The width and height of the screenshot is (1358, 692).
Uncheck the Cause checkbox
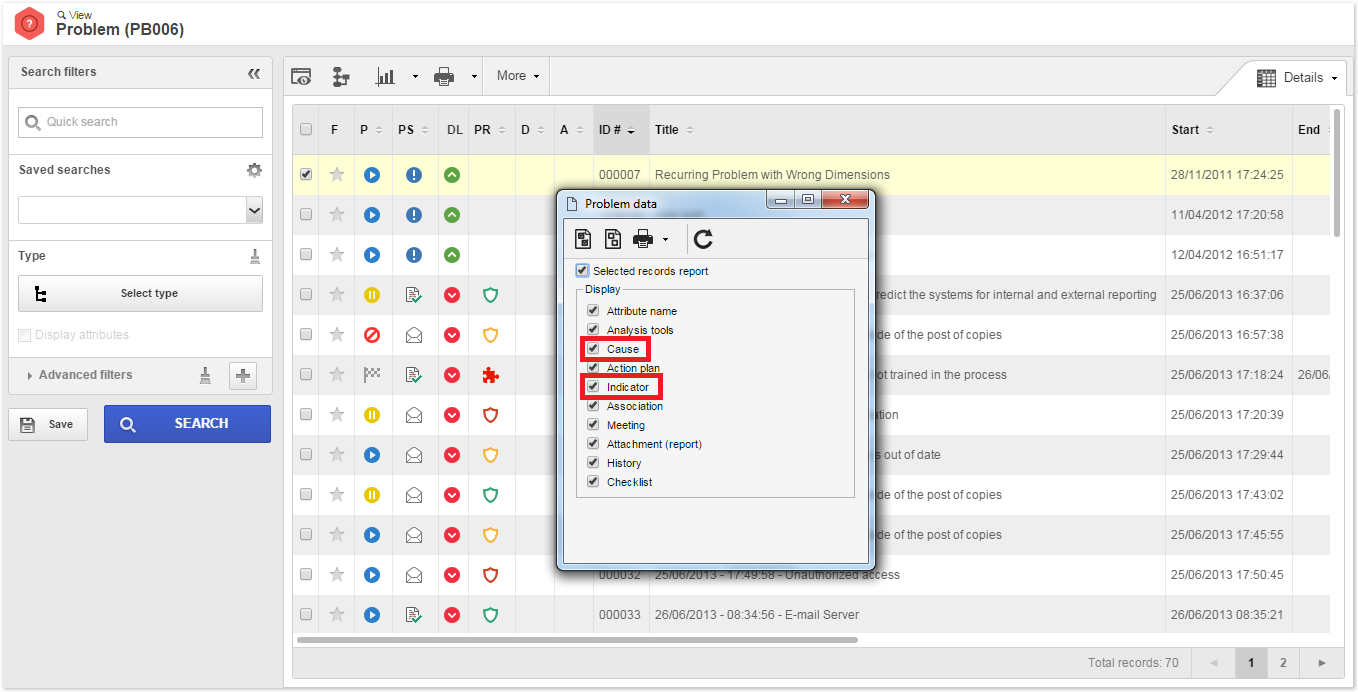click(x=593, y=349)
